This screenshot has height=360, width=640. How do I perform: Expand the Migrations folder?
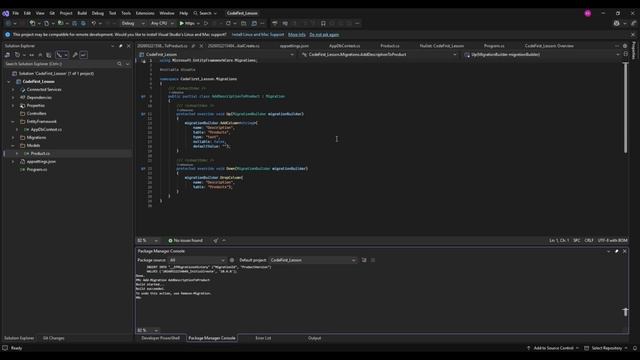coord(13,138)
